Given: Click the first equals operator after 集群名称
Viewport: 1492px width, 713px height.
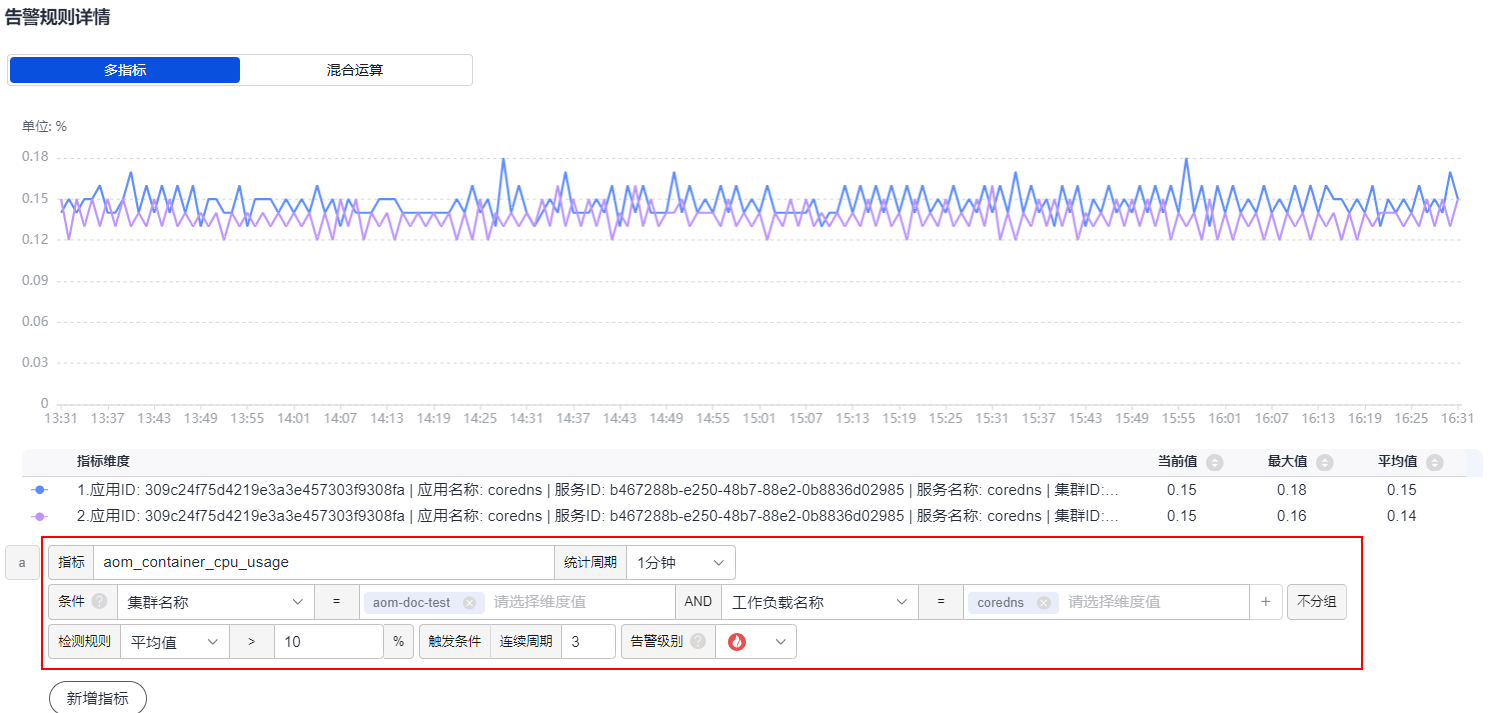Looking at the screenshot, I should 337,602.
